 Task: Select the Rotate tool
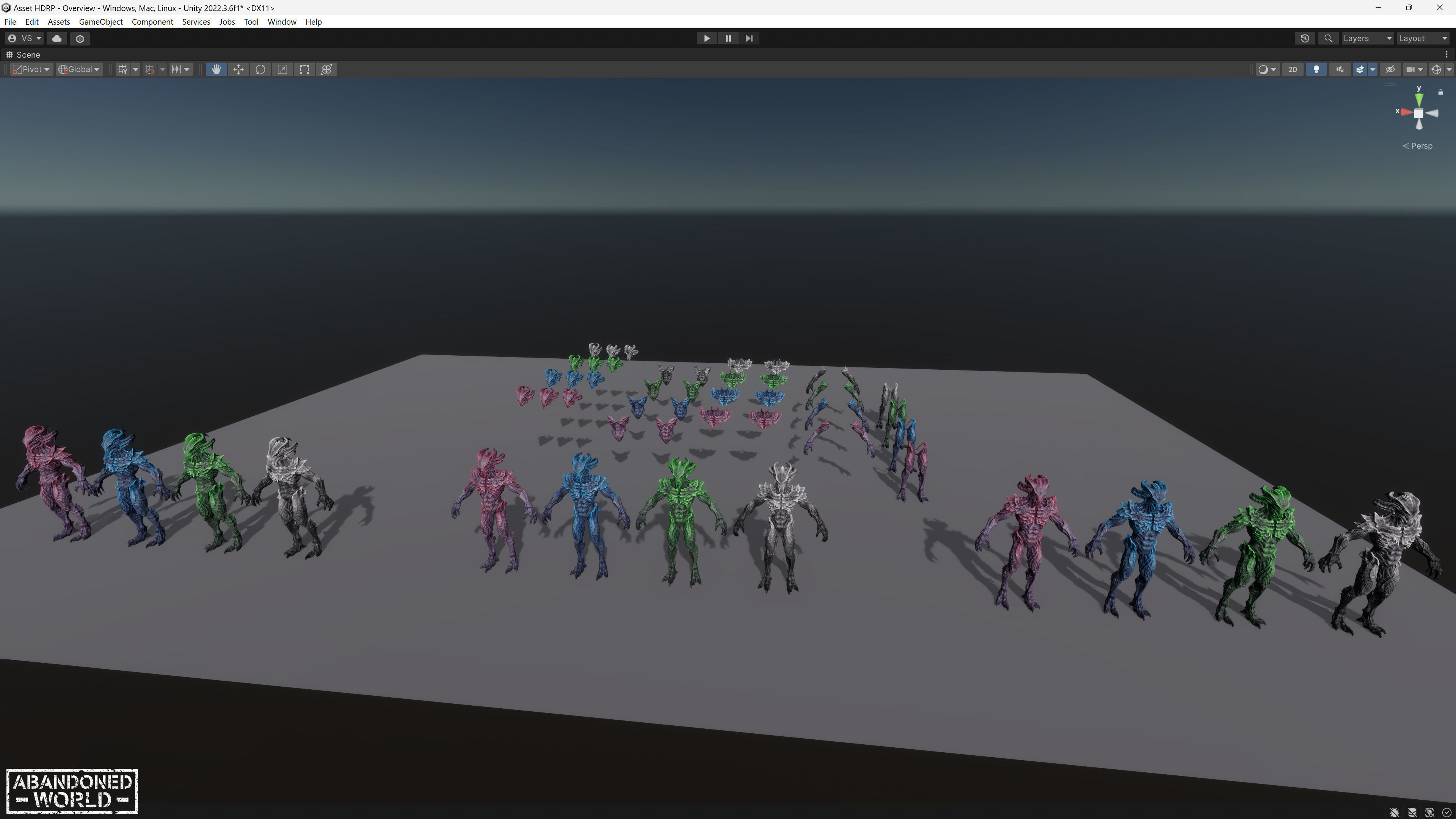(260, 69)
